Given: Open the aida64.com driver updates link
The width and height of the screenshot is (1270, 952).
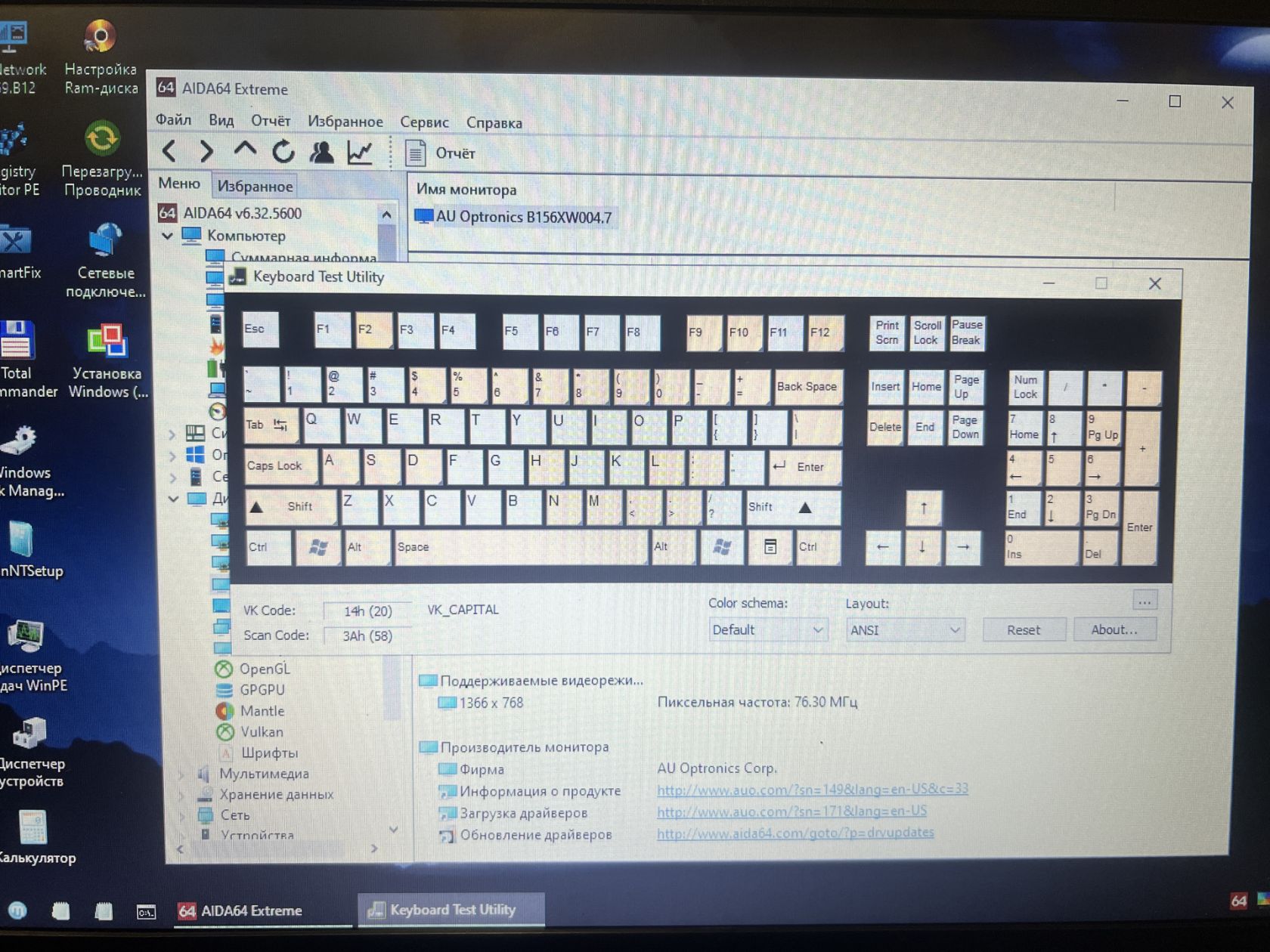Looking at the screenshot, I should pyautogui.click(x=795, y=833).
